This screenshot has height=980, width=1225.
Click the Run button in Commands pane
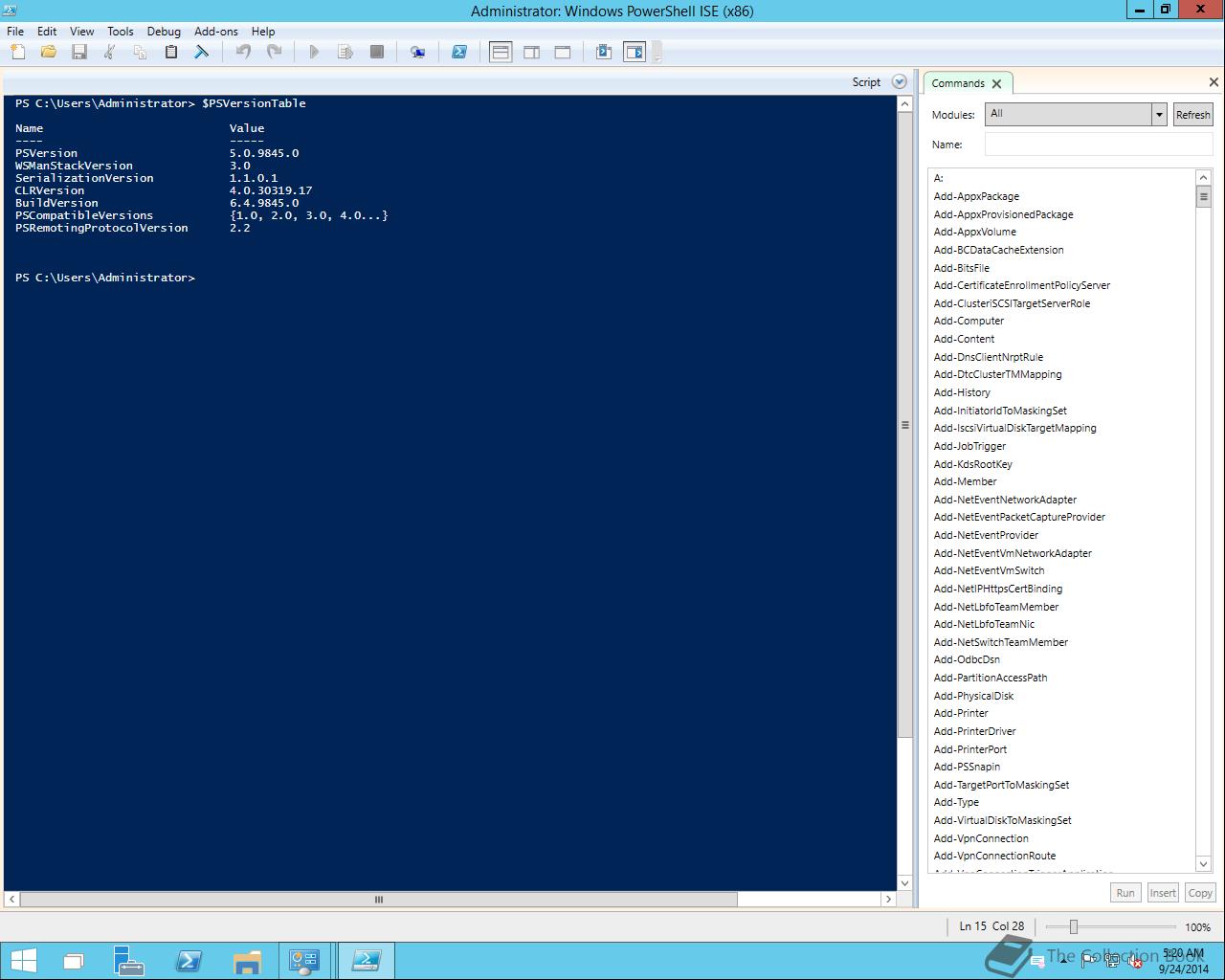(x=1125, y=893)
